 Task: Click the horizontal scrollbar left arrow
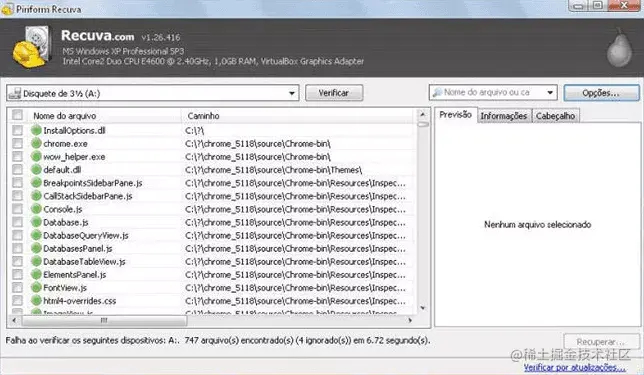14,320
